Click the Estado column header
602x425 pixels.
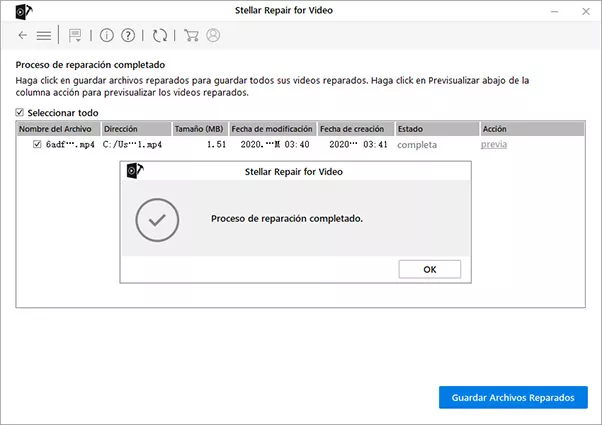437,129
